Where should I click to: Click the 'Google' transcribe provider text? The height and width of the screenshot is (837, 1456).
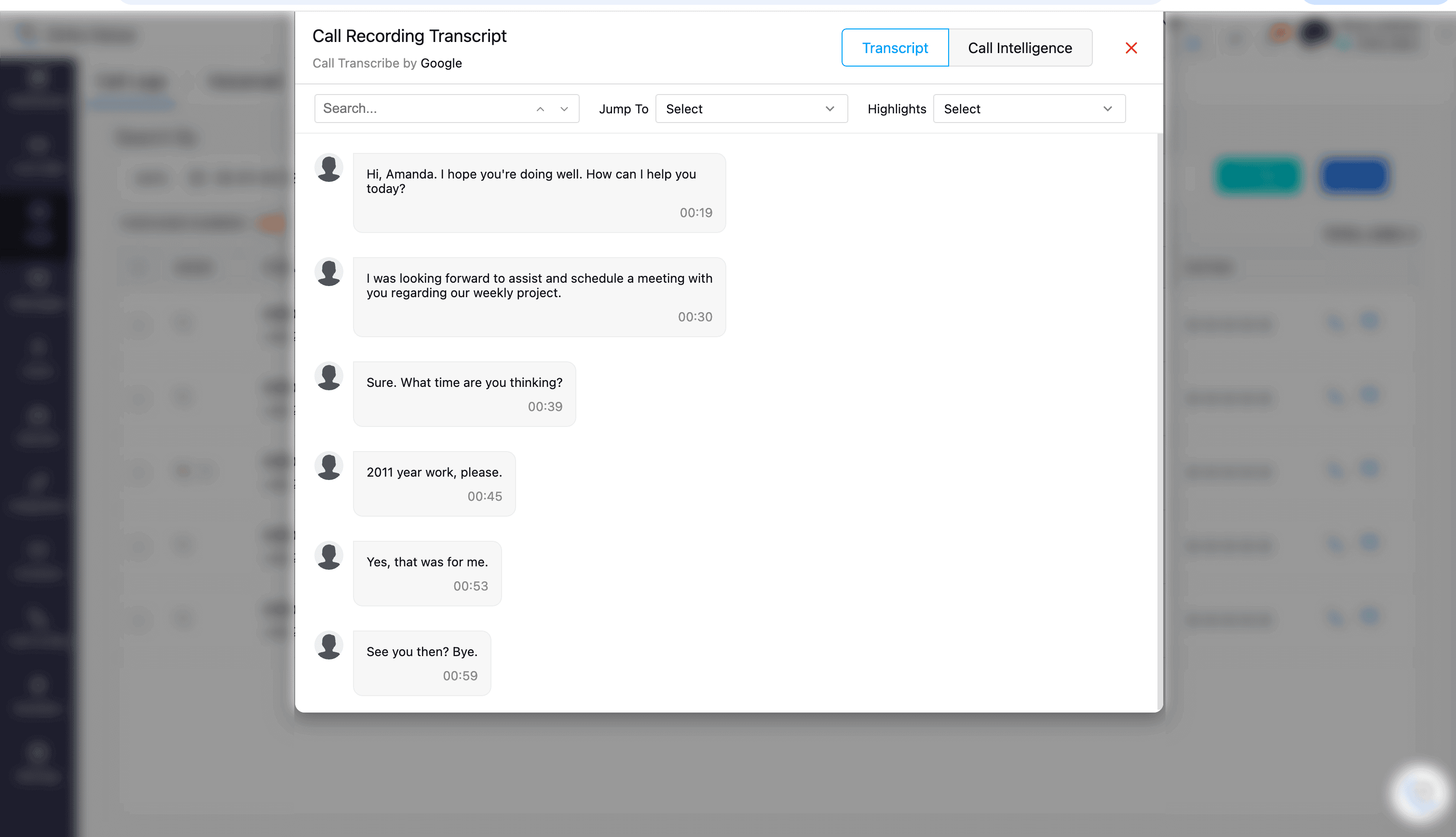pos(441,63)
